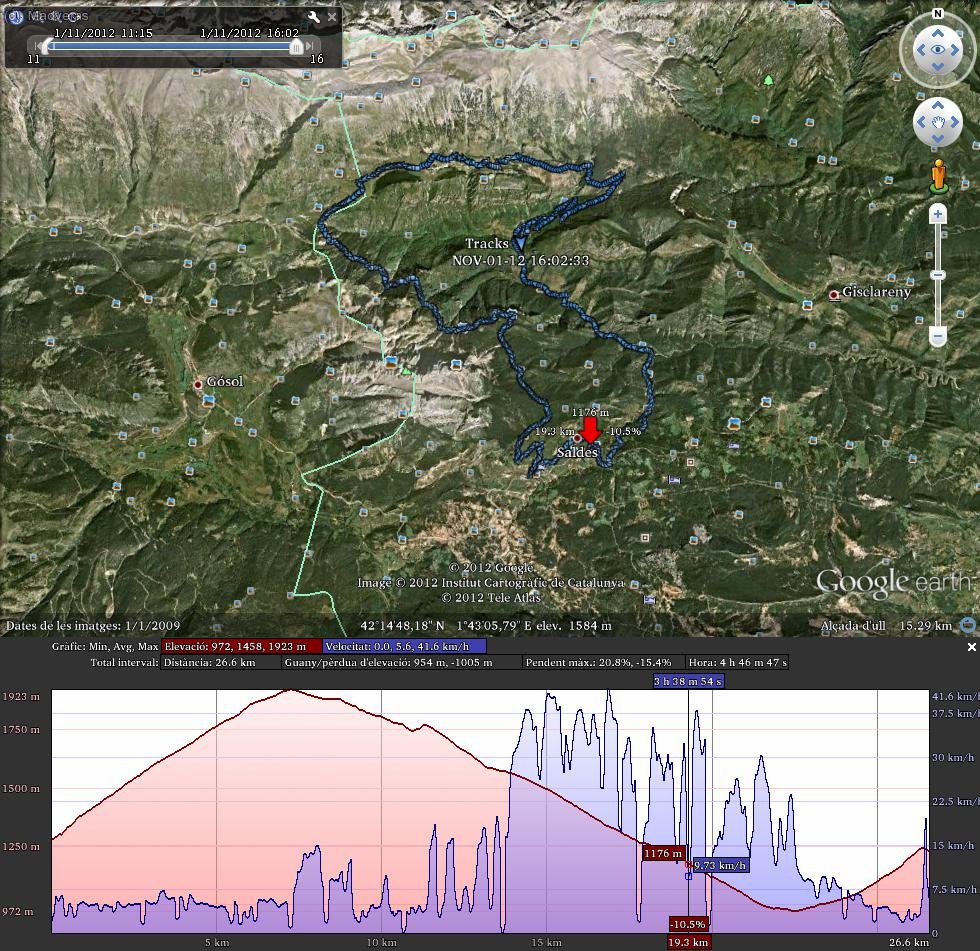Close the elevation profile panel
Viewport: 980px width, 951px height.
click(971, 647)
